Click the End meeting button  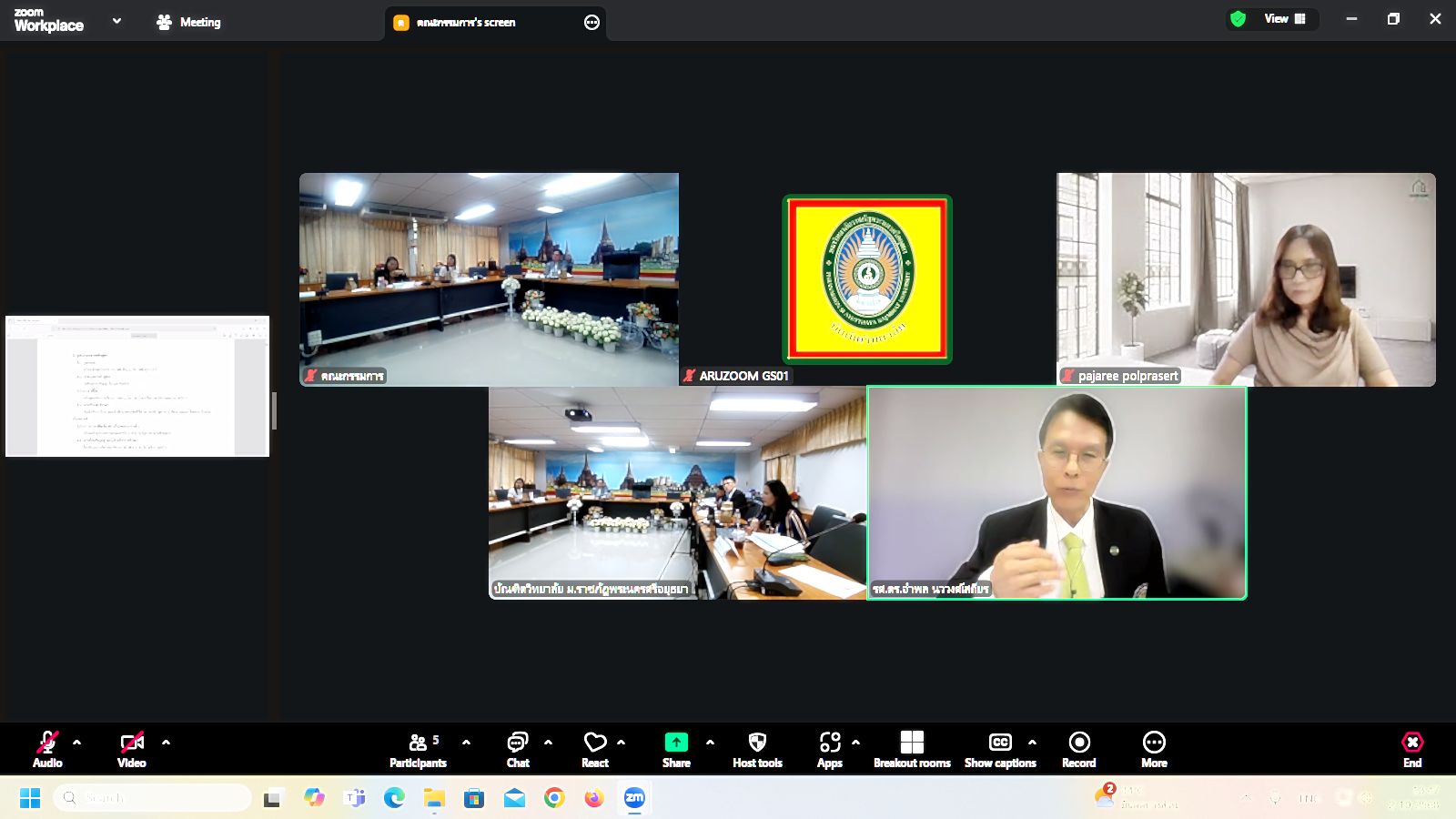click(1412, 750)
